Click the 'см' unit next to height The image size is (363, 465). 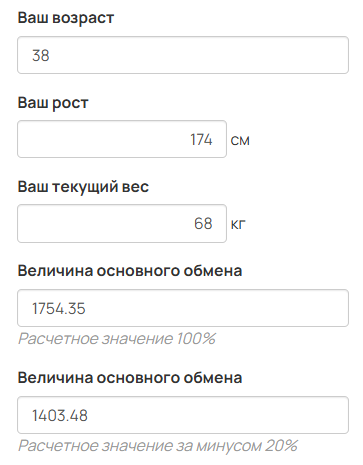coord(240,140)
